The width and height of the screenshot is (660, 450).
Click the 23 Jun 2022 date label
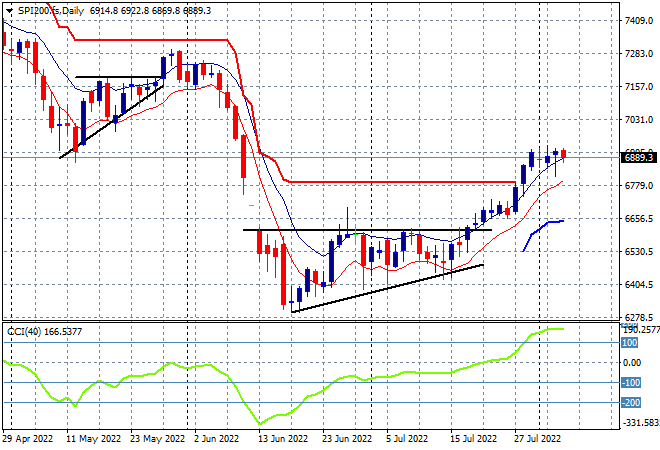point(347,439)
